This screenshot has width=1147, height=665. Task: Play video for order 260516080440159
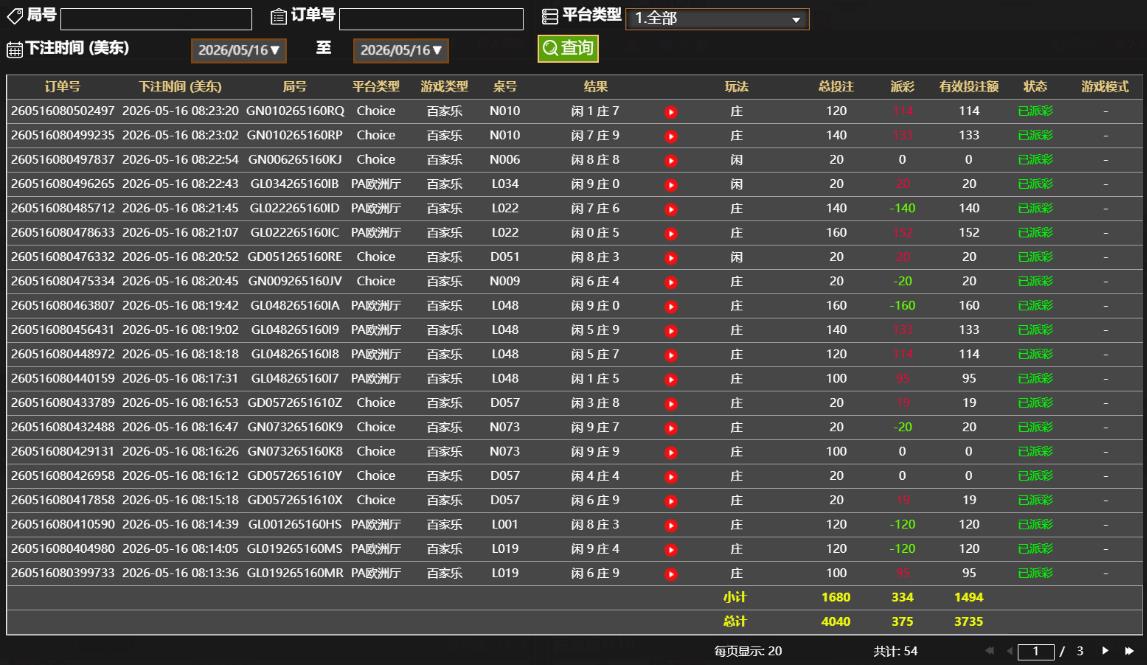coord(671,379)
